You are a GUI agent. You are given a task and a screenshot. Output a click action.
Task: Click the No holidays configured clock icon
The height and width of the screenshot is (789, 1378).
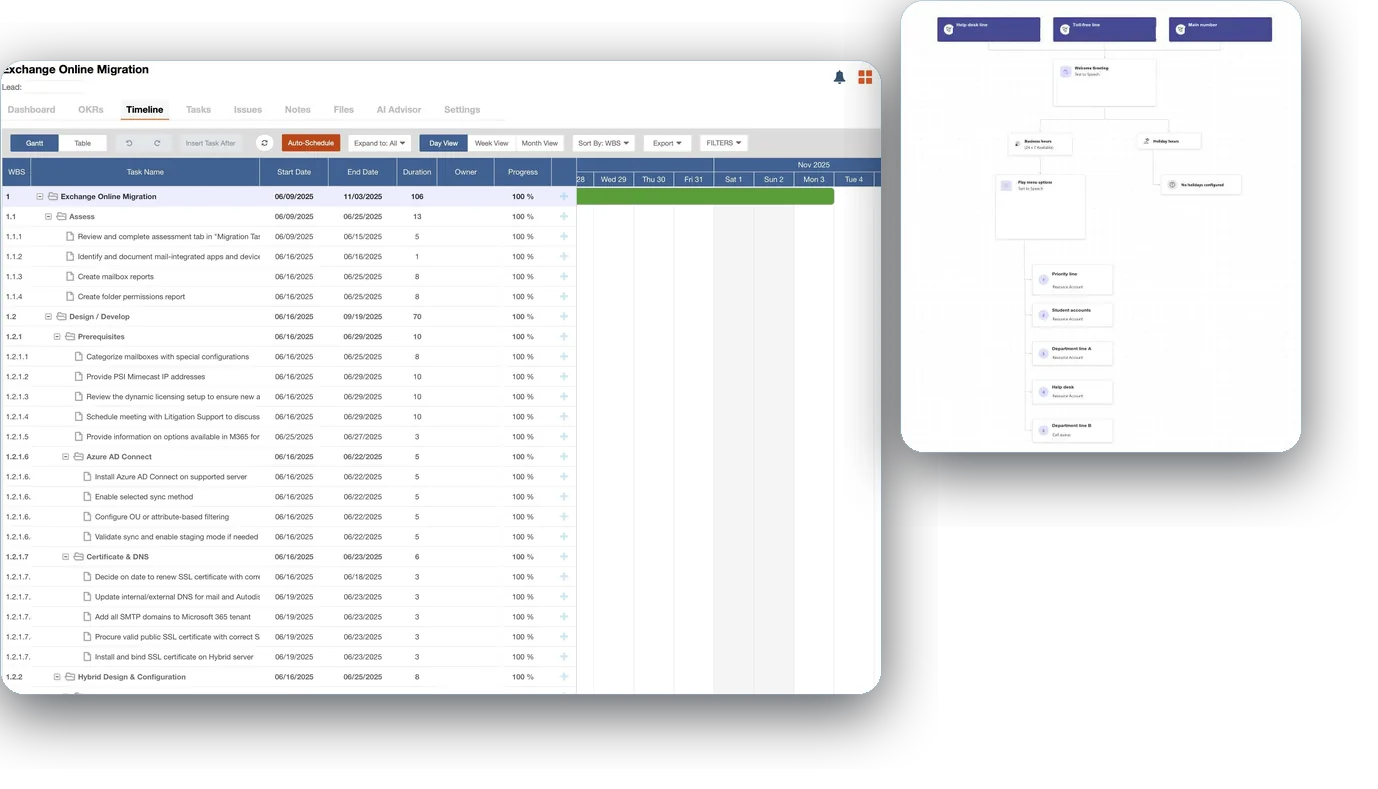tap(1173, 185)
